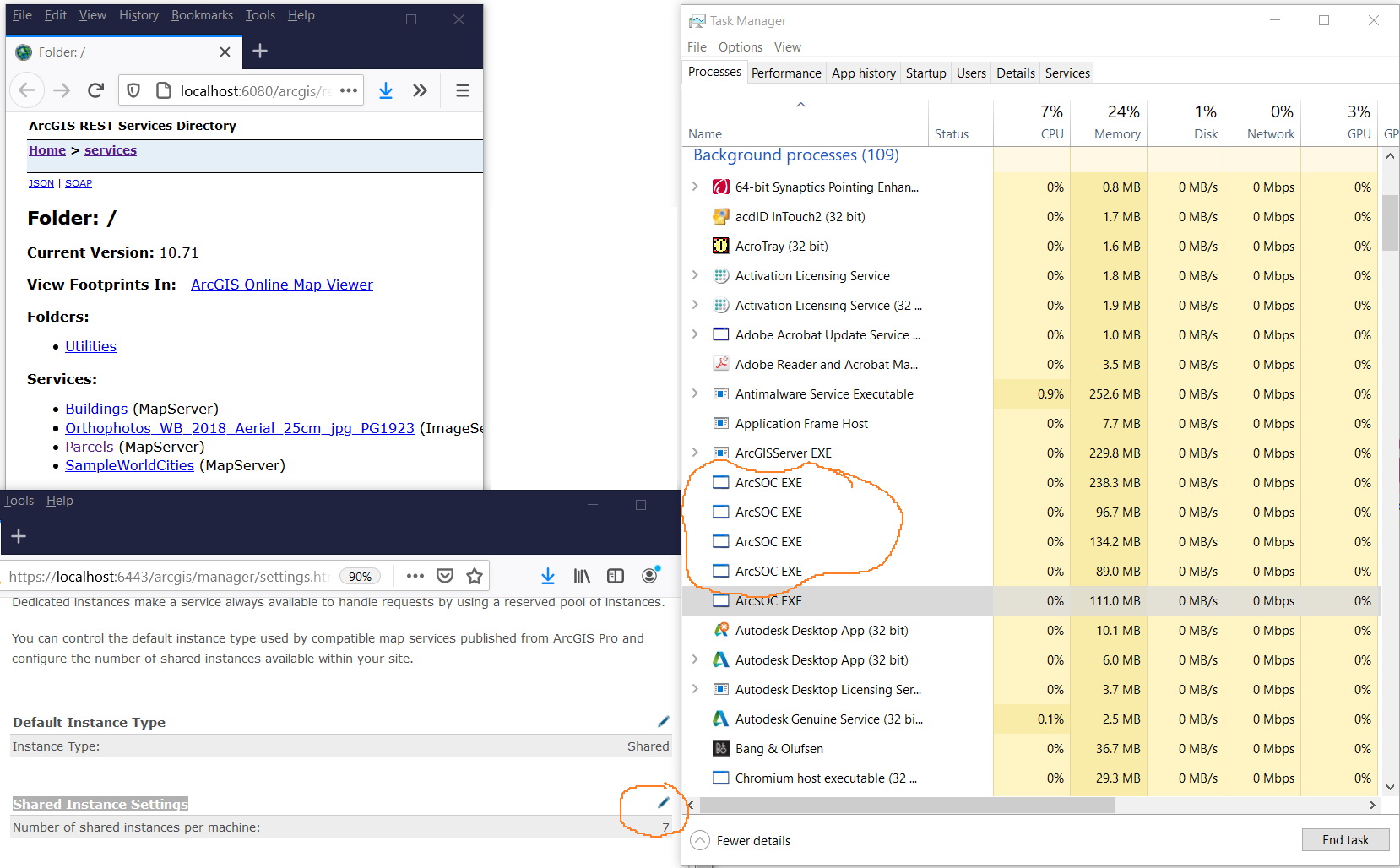Click the Firefox back arrow in REST Services window

click(x=27, y=90)
